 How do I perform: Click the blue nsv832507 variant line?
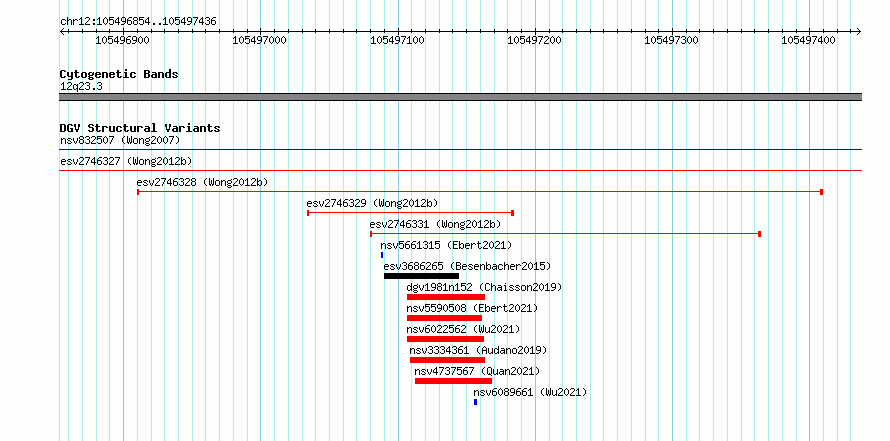click(460, 150)
